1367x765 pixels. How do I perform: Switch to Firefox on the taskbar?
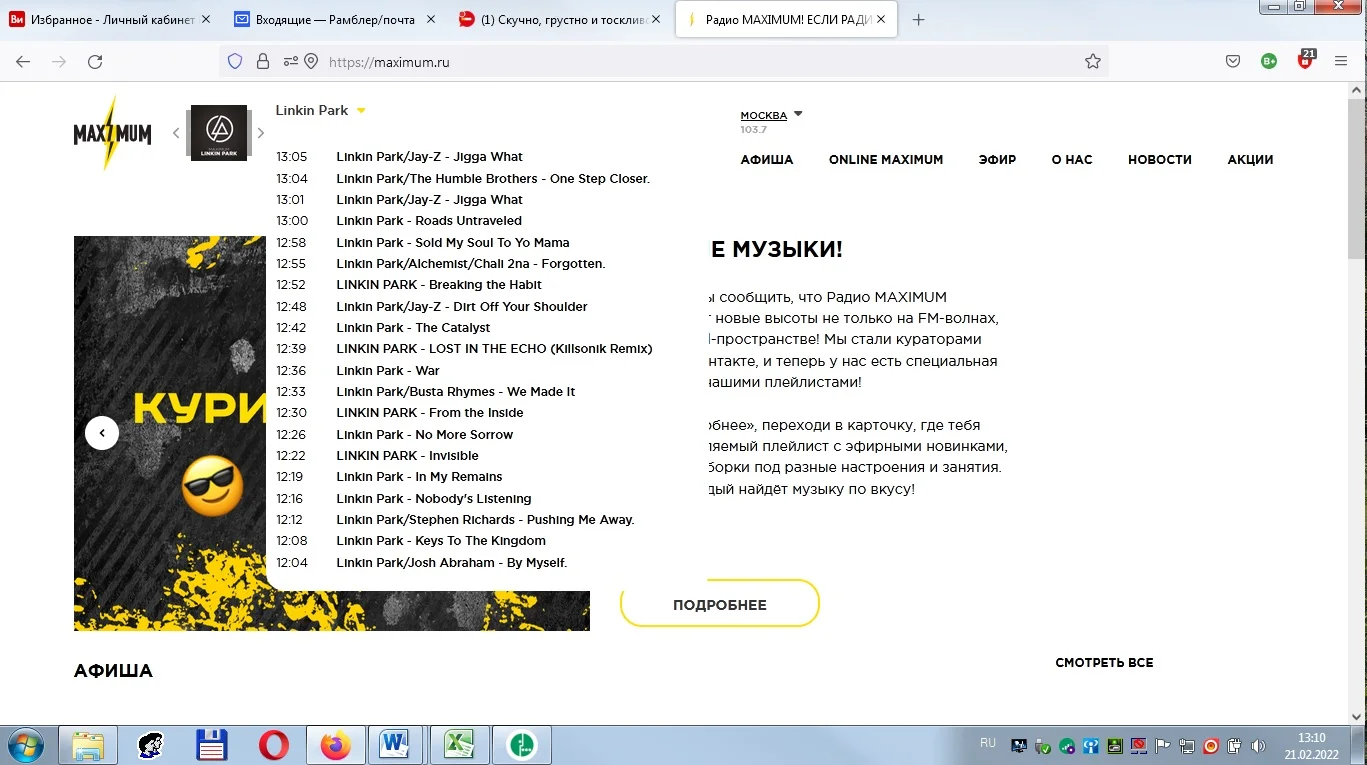(336, 746)
